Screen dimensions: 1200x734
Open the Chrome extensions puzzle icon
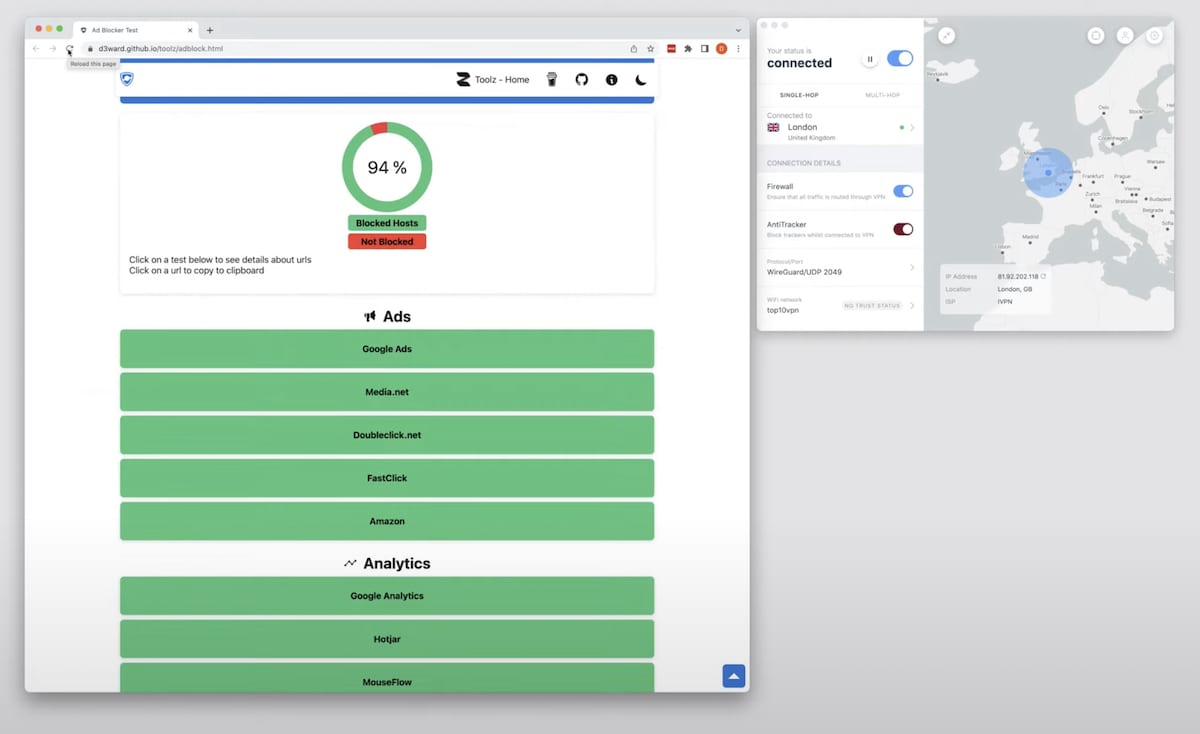(688, 48)
